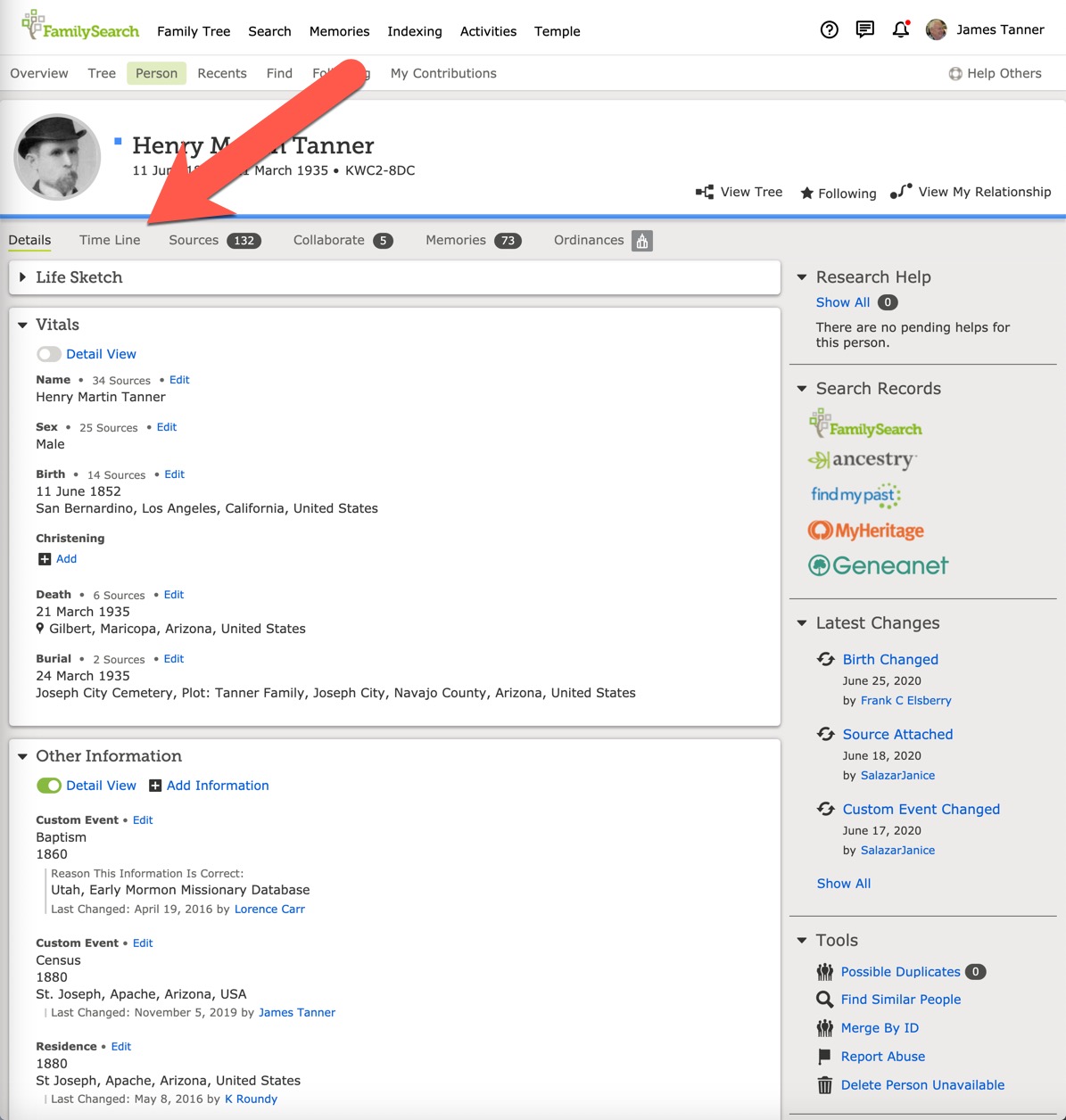Expand the Life Sketch section
Image resolution: width=1066 pixels, height=1120 pixels.
22,277
